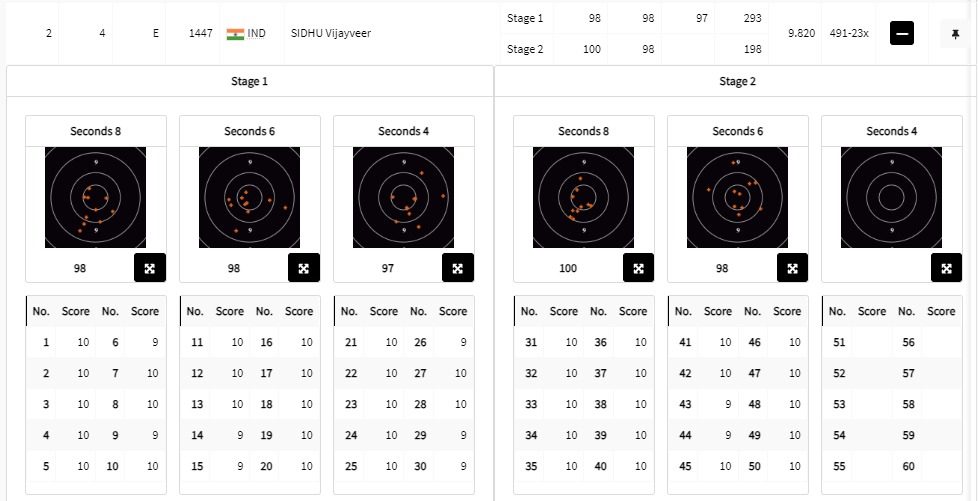The width and height of the screenshot is (978, 501).
Task: Click the India flag icon
Action: tap(236, 34)
